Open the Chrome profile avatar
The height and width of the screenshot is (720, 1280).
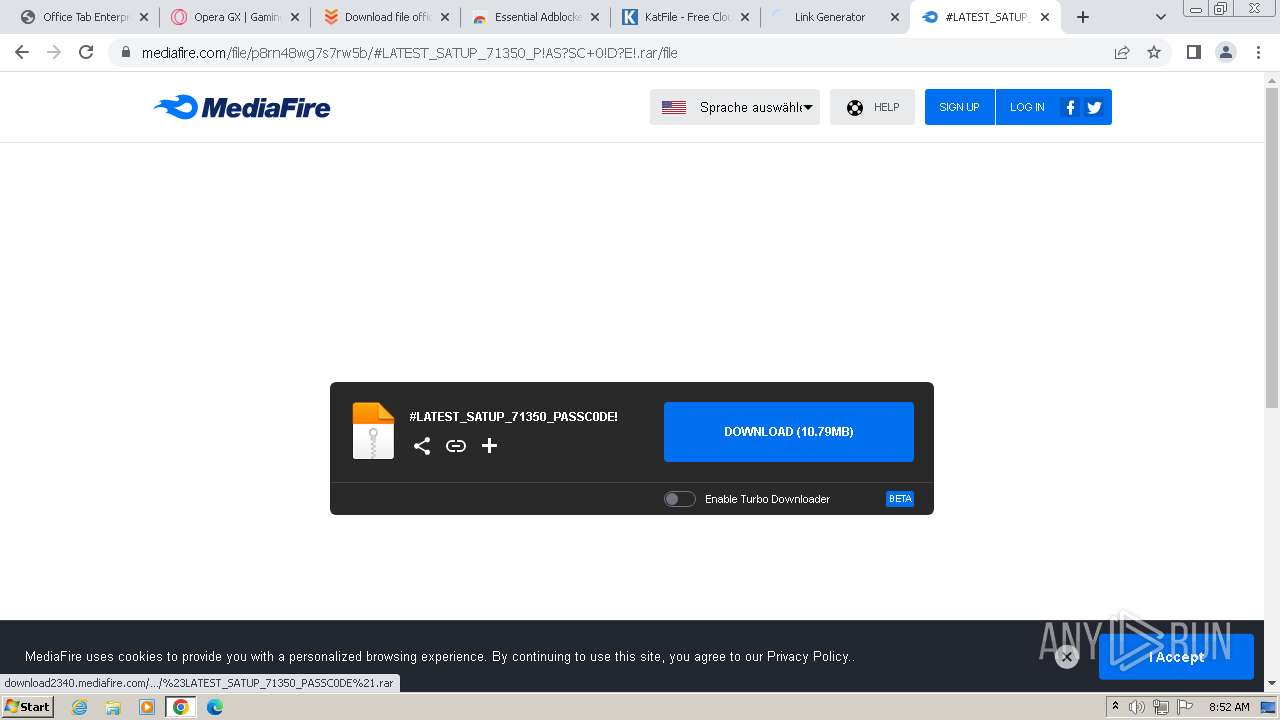tap(1226, 52)
